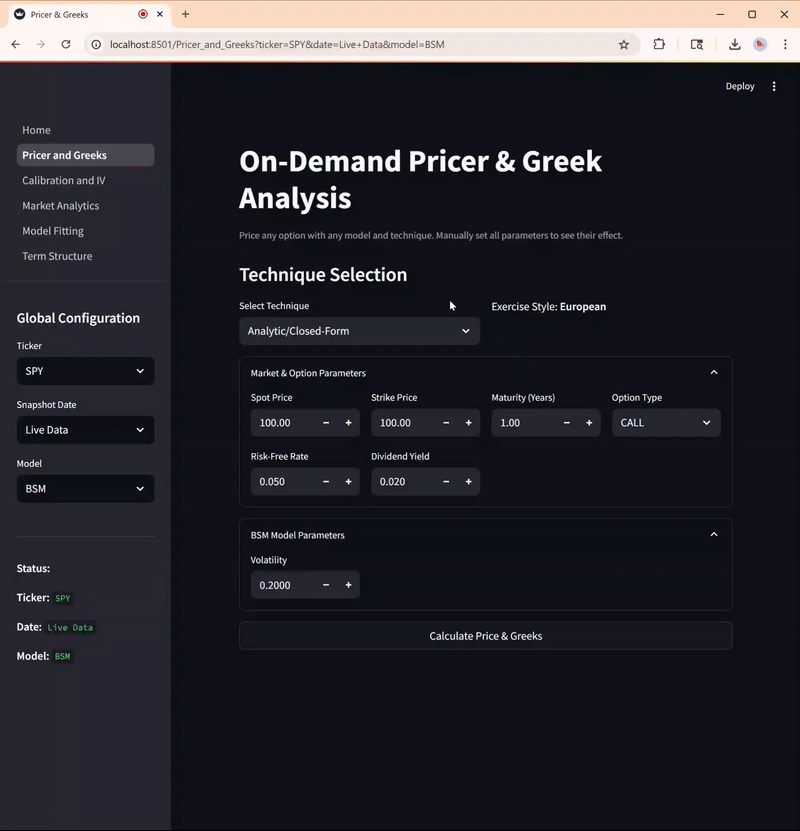Click the SPY status badge
This screenshot has height=831, width=800.
63,598
